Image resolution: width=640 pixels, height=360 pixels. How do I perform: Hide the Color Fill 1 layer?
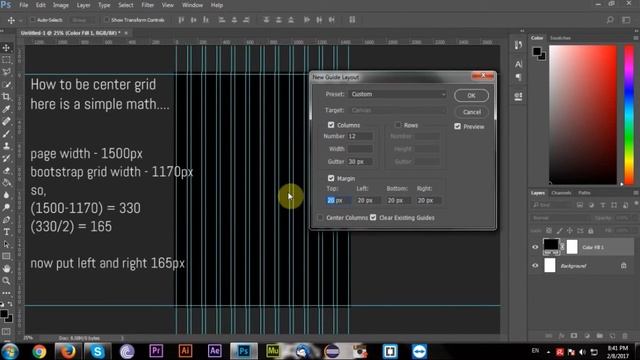[535, 247]
